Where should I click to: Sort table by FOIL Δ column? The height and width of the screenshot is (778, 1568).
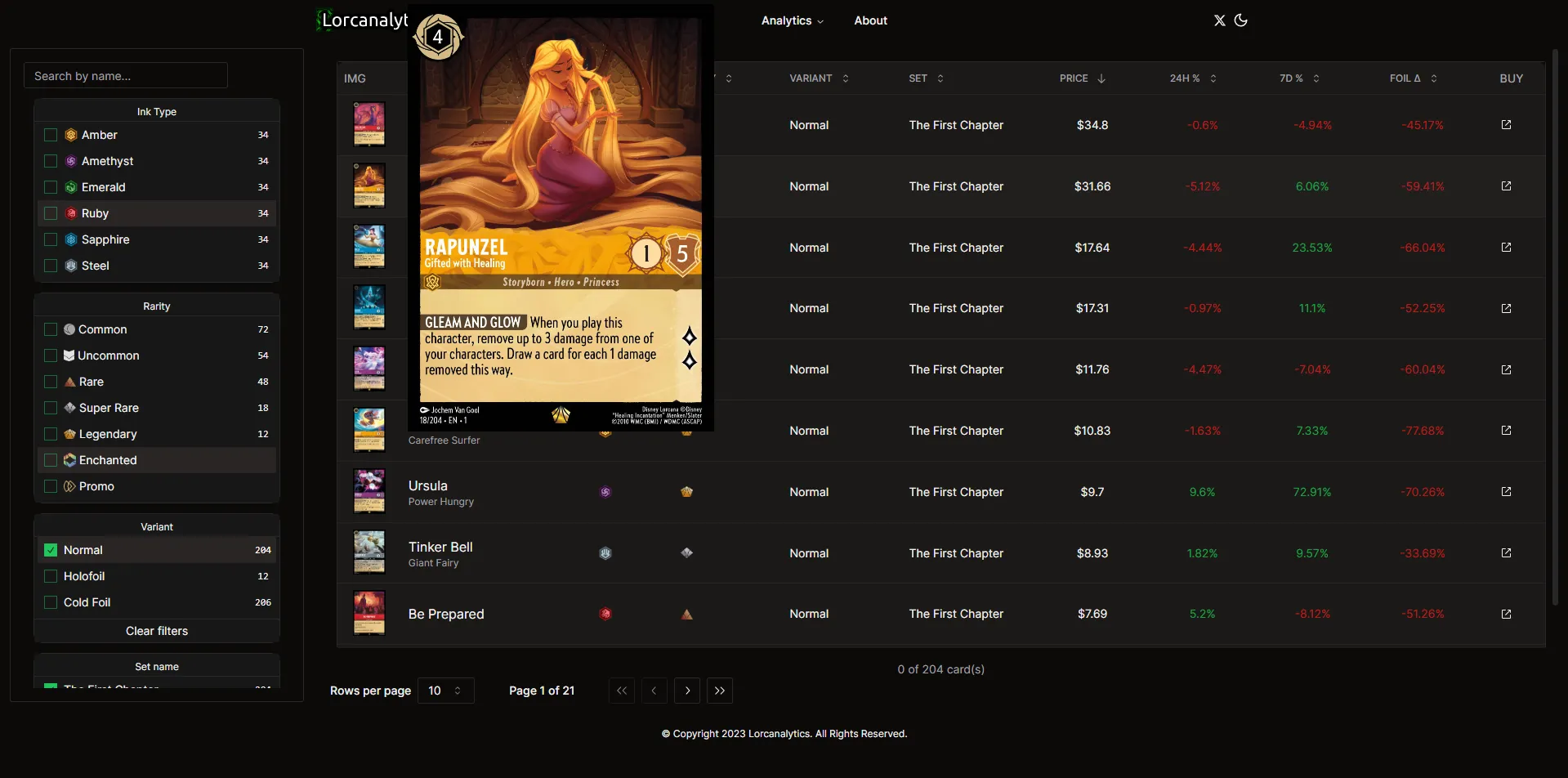click(x=1414, y=78)
